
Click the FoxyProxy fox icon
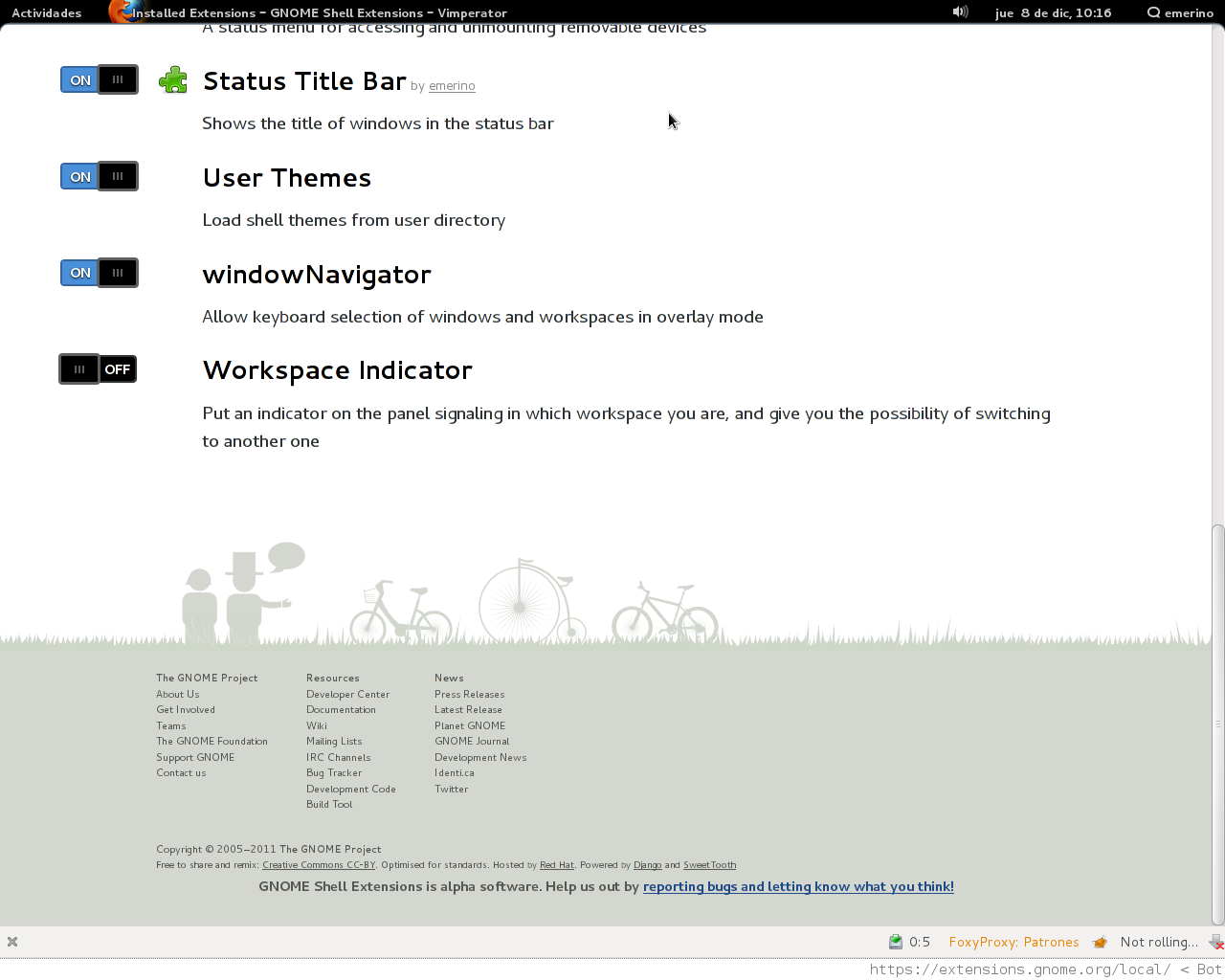[1100, 942]
